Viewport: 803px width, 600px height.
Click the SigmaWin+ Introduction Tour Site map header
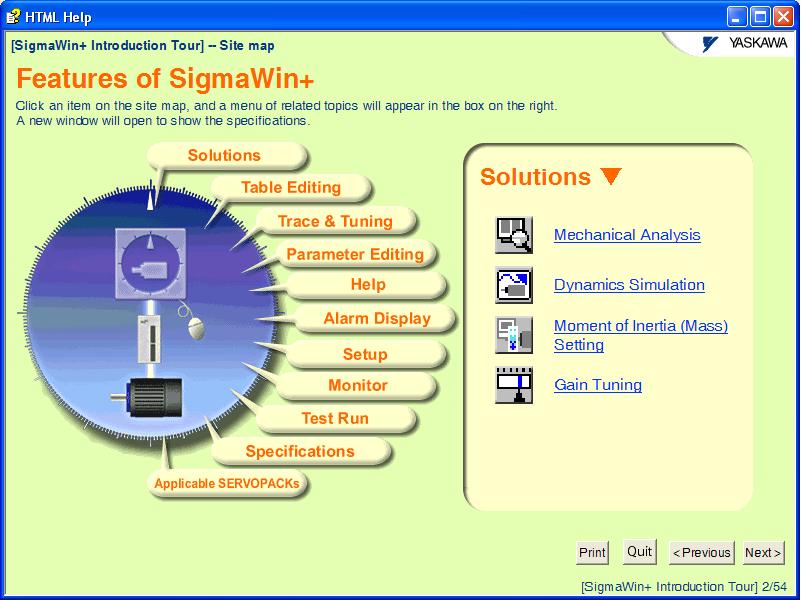coord(143,46)
